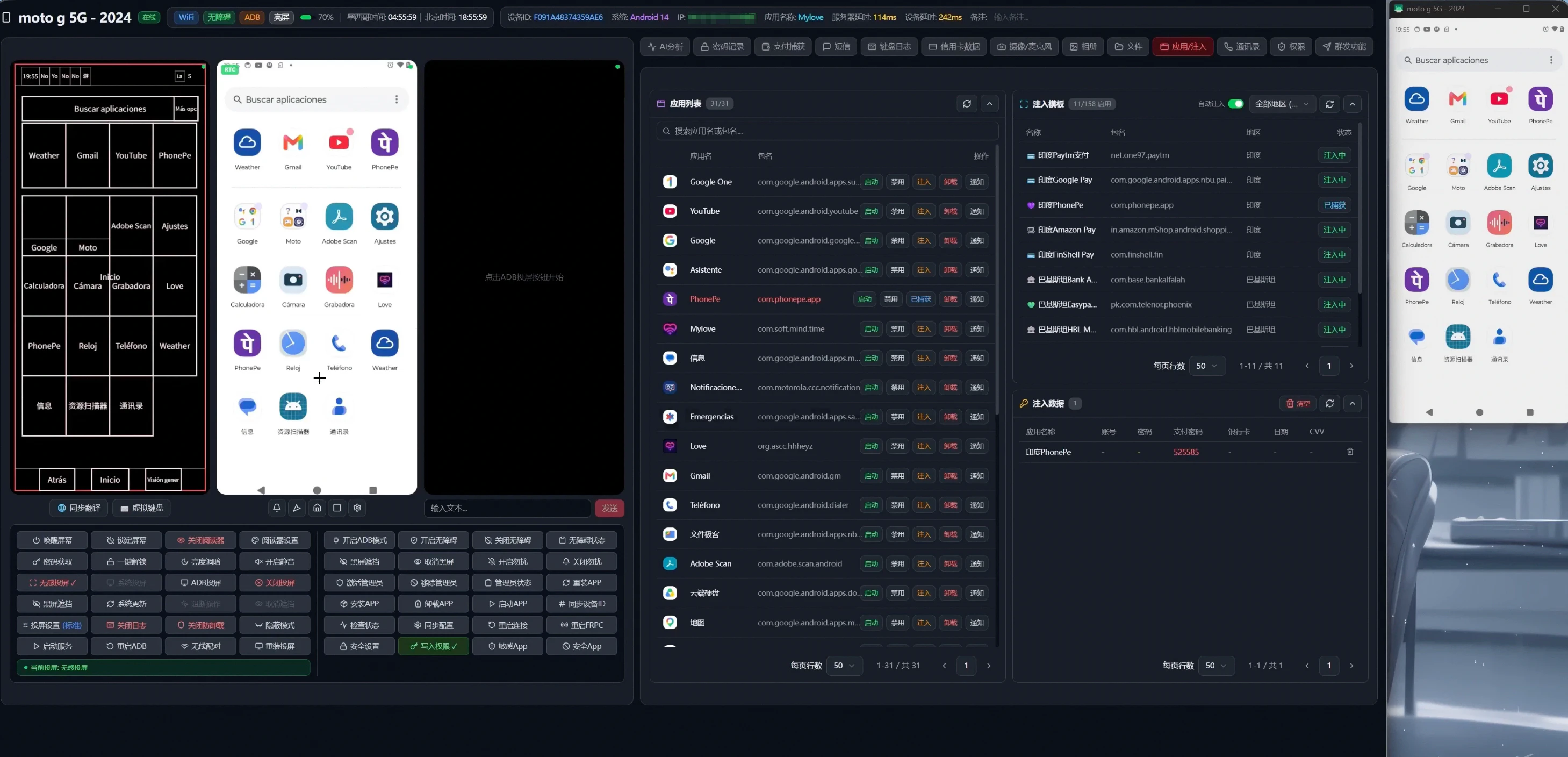
Task: Click the 同步翻译 button
Action: (x=79, y=508)
